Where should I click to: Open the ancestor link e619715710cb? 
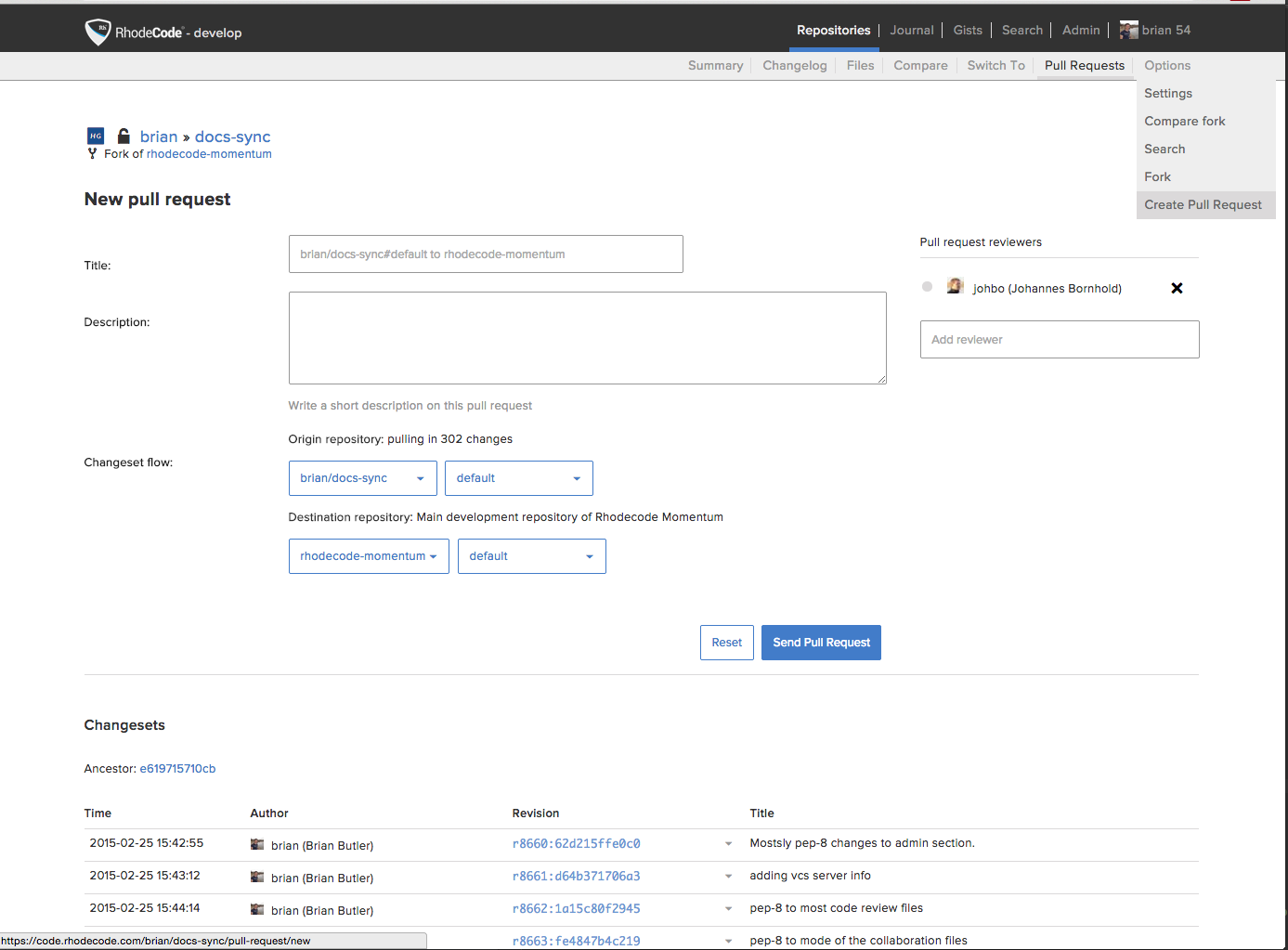point(177,769)
